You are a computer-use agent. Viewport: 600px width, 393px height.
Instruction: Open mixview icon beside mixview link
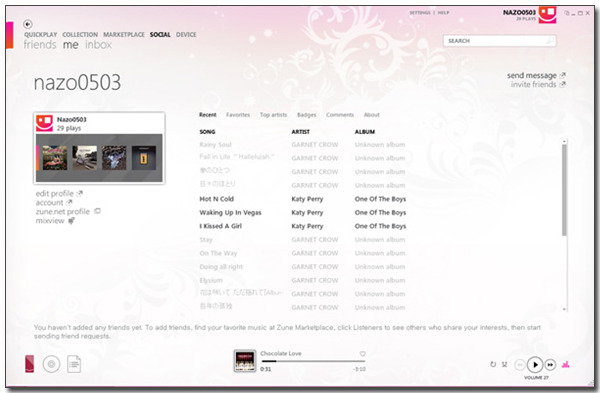[x=71, y=221]
